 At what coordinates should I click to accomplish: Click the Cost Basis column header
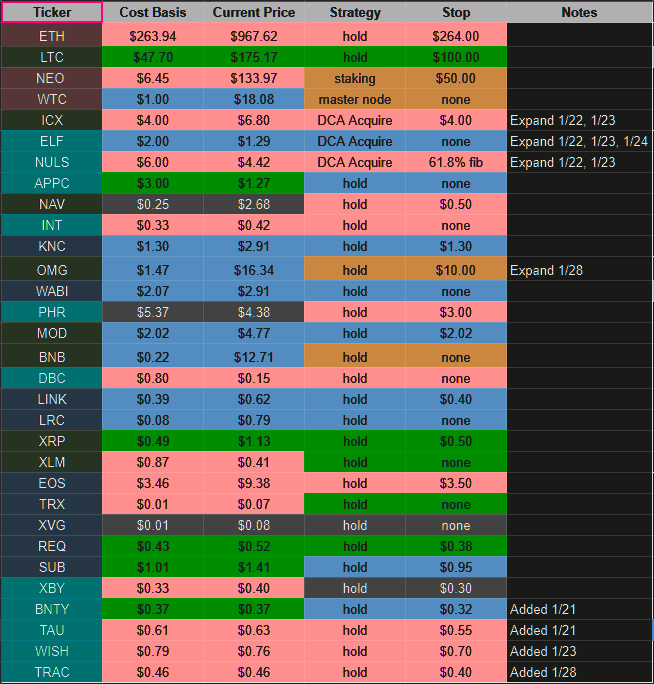tap(152, 13)
